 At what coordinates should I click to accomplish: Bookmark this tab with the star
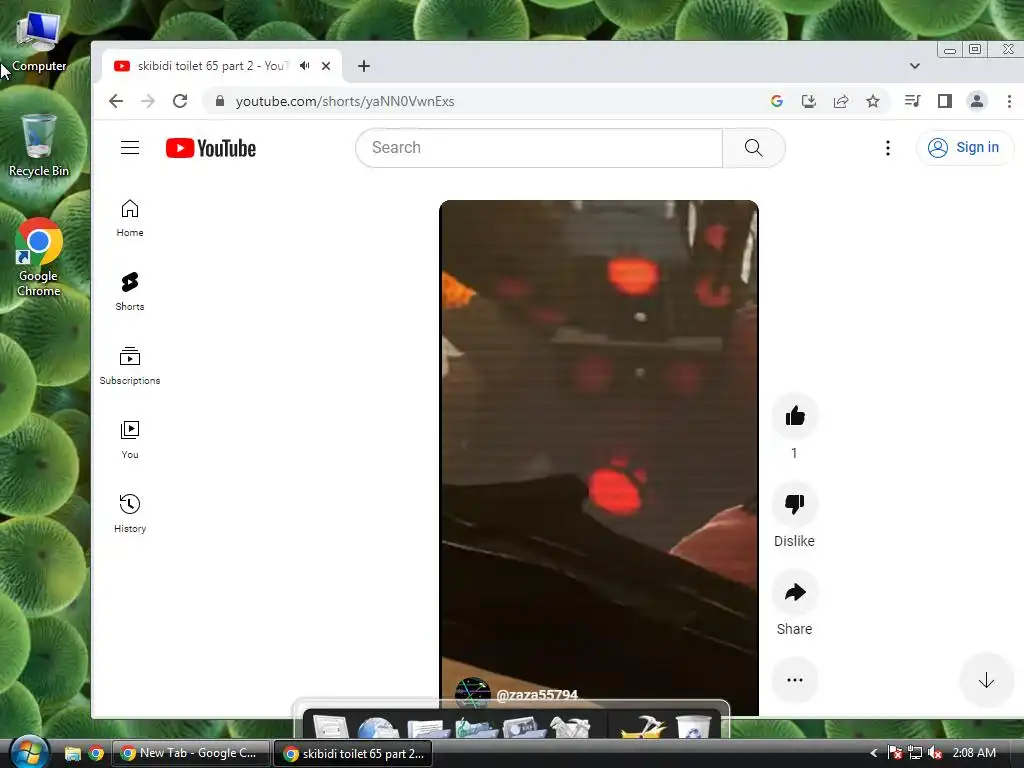click(873, 101)
